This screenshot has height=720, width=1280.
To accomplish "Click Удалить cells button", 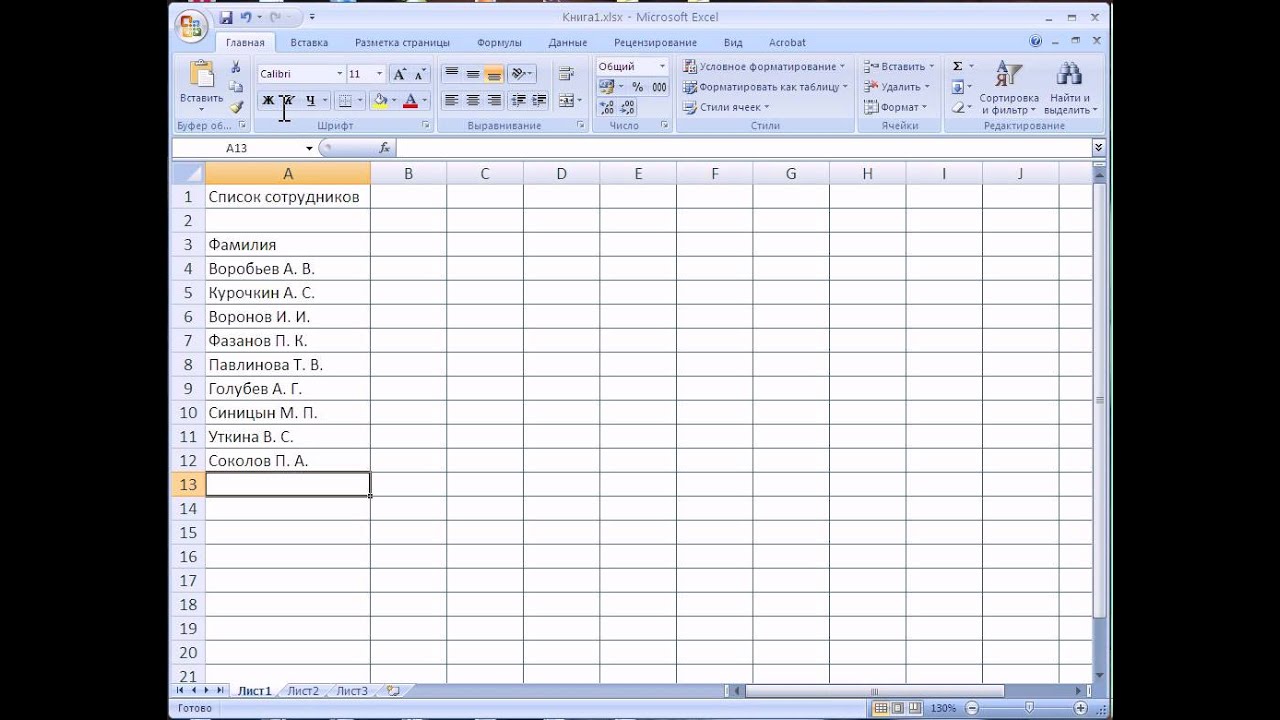I will [898, 87].
